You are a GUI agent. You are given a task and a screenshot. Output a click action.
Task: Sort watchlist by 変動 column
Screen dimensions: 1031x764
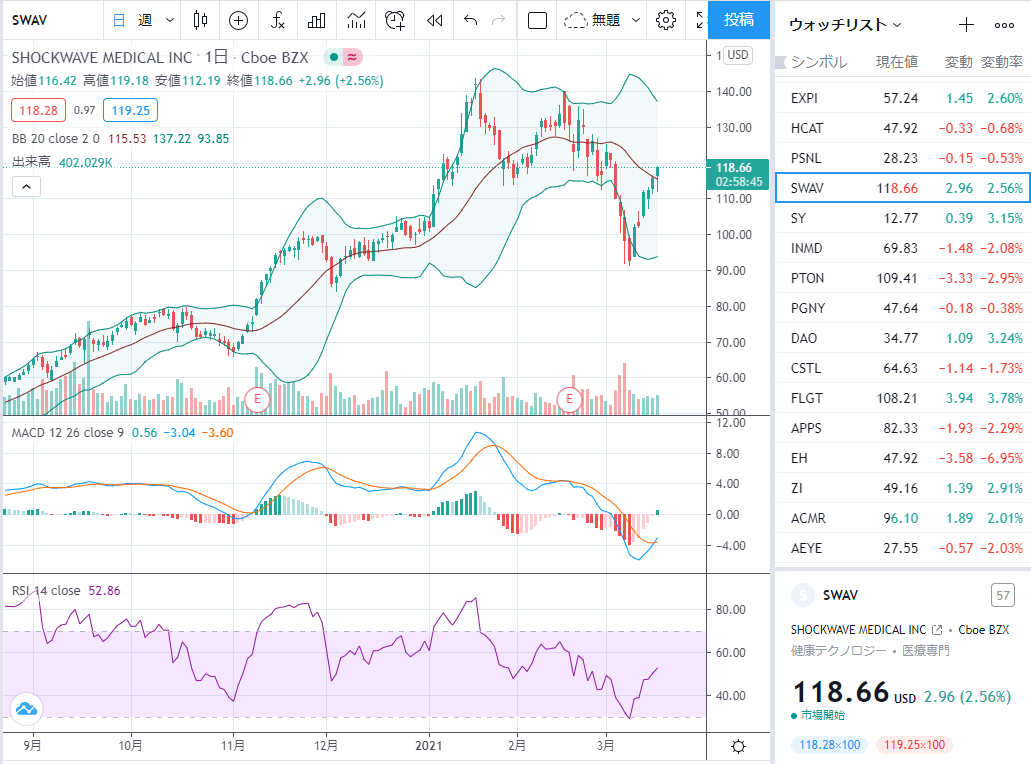(959, 62)
